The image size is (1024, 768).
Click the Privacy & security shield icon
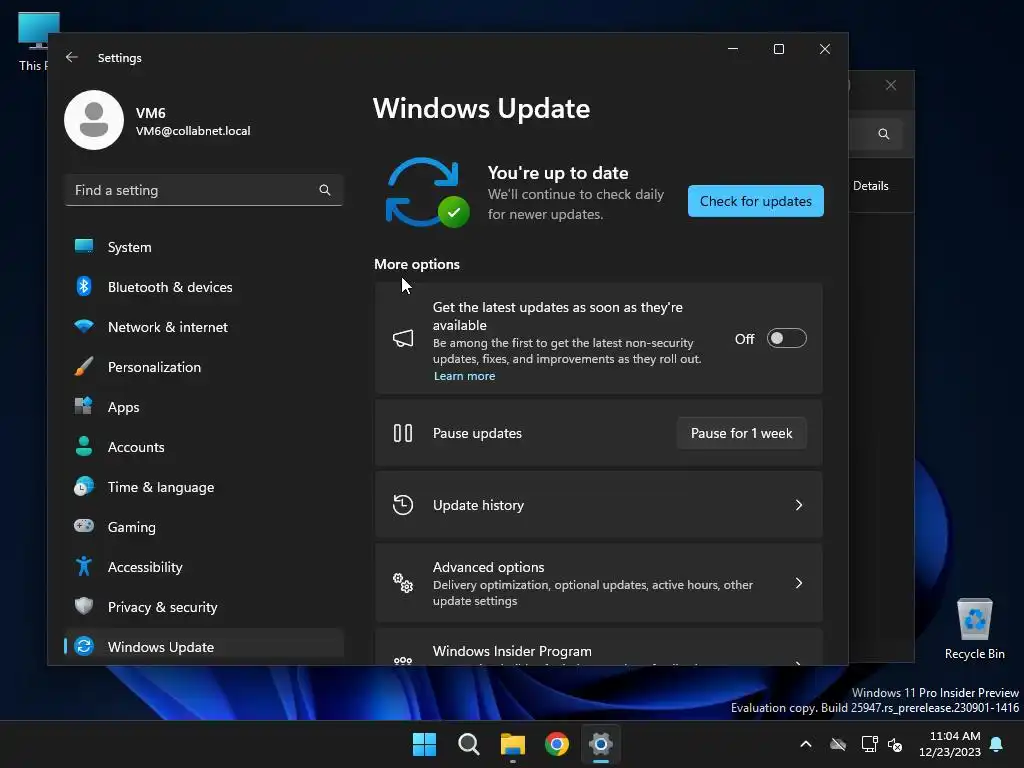click(x=84, y=606)
